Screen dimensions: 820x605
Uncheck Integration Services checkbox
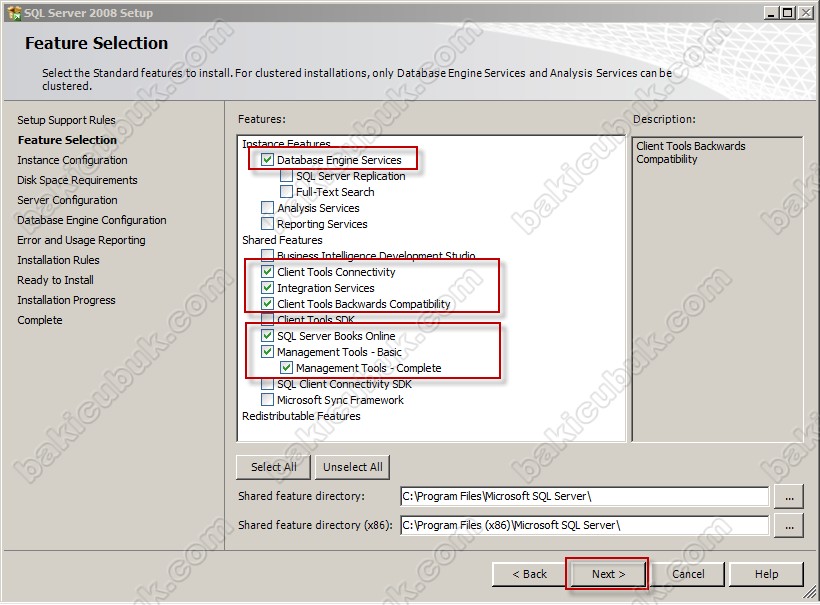pos(267,288)
